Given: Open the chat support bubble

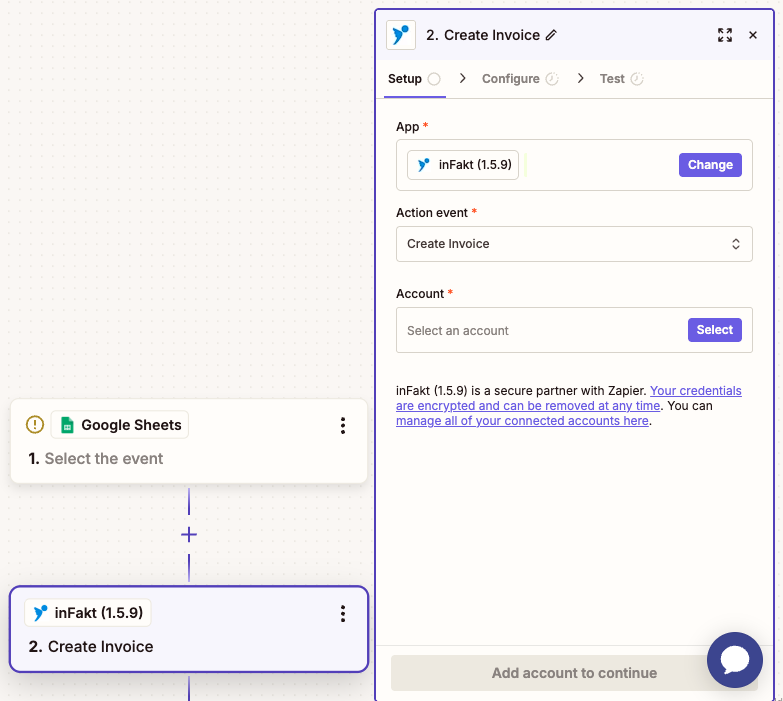Looking at the screenshot, I should coord(734,660).
